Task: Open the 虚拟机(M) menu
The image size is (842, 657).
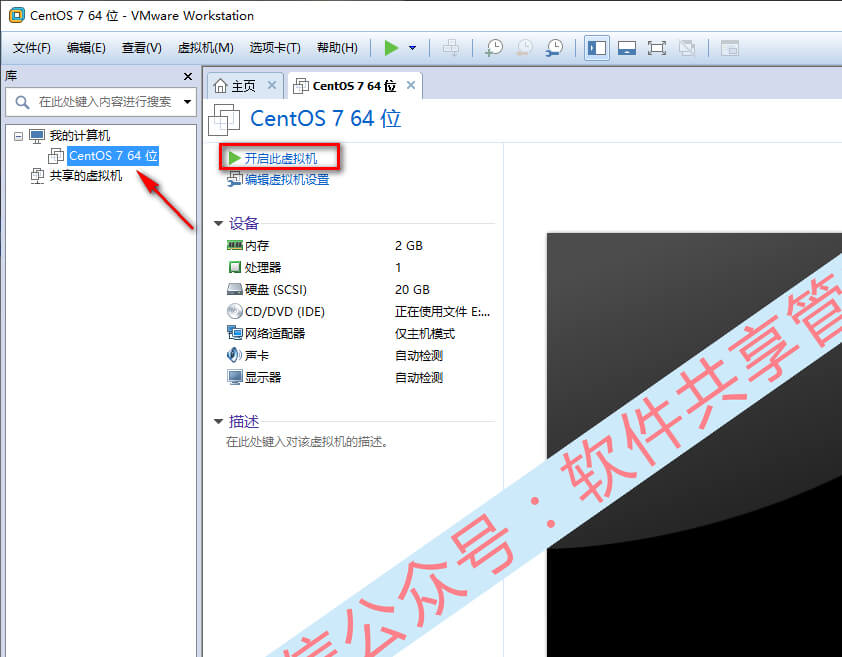Action: tap(206, 48)
